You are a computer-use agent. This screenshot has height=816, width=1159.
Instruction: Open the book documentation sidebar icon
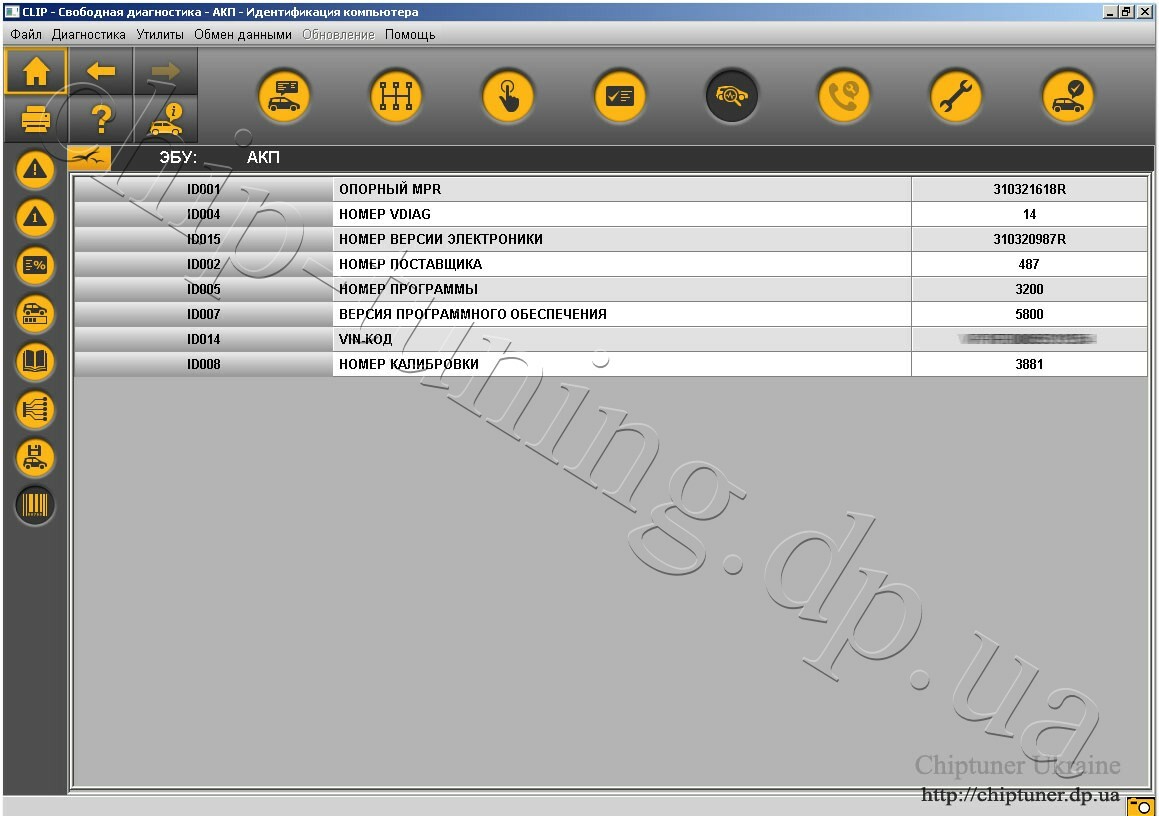point(35,361)
